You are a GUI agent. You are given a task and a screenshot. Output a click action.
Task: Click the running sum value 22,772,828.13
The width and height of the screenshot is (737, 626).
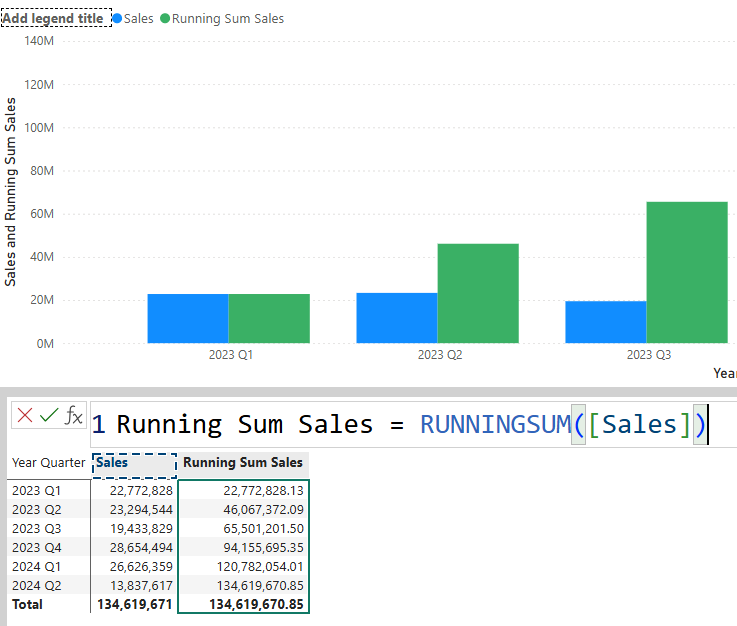(263, 491)
